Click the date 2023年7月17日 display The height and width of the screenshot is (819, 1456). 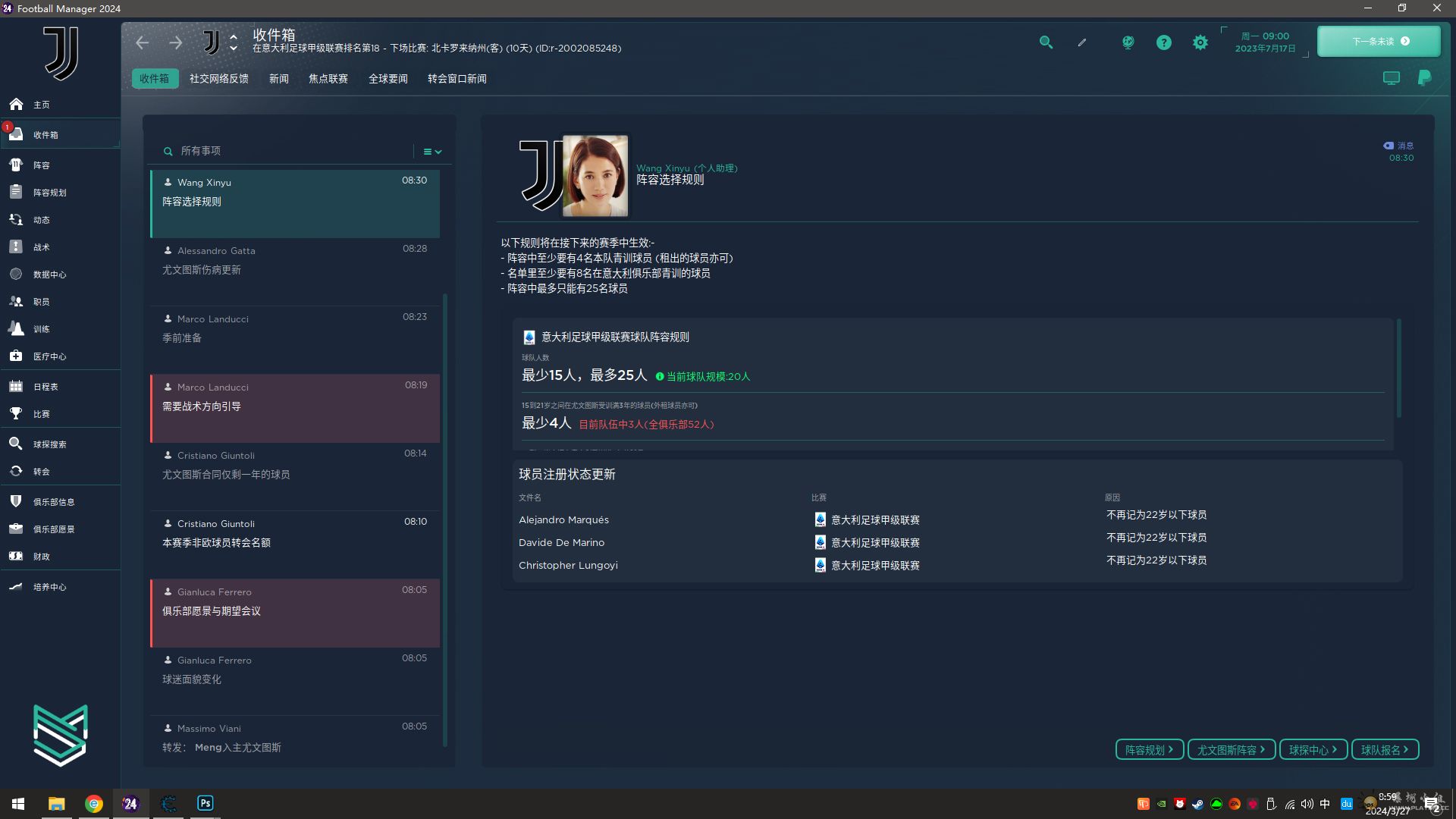tap(1265, 49)
